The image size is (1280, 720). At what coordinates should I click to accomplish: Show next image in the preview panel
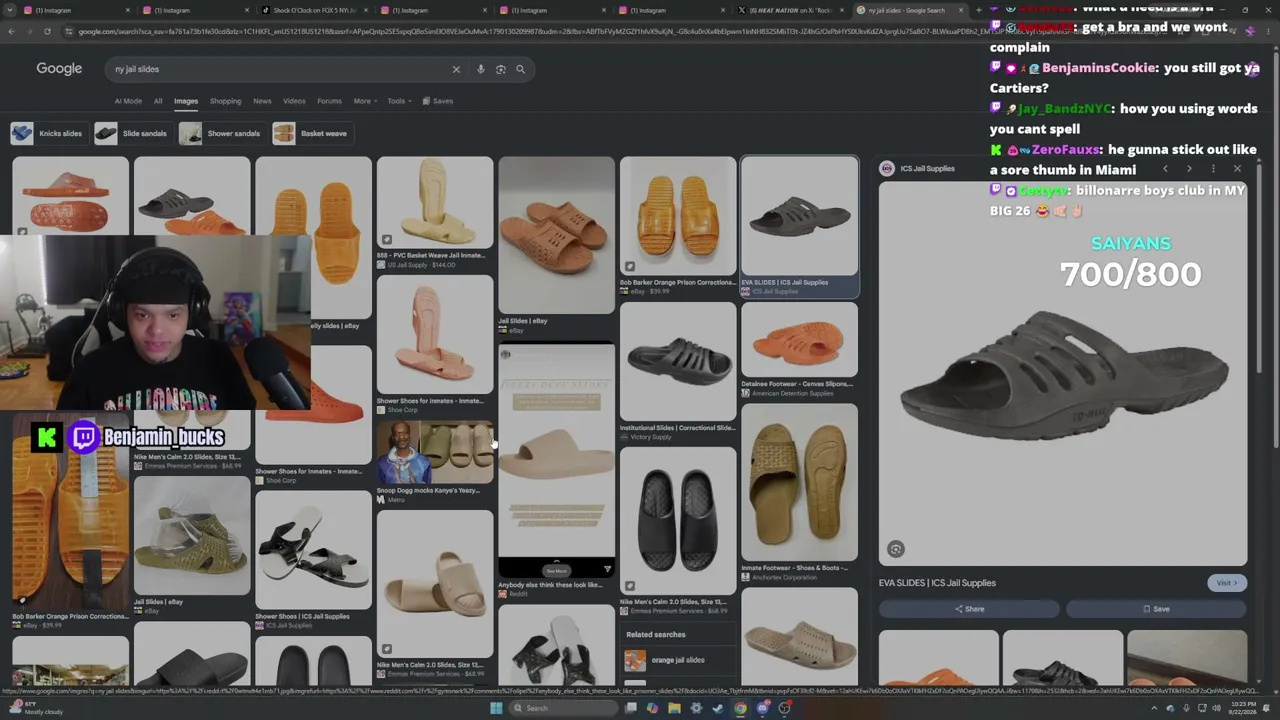click(x=1189, y=169)
